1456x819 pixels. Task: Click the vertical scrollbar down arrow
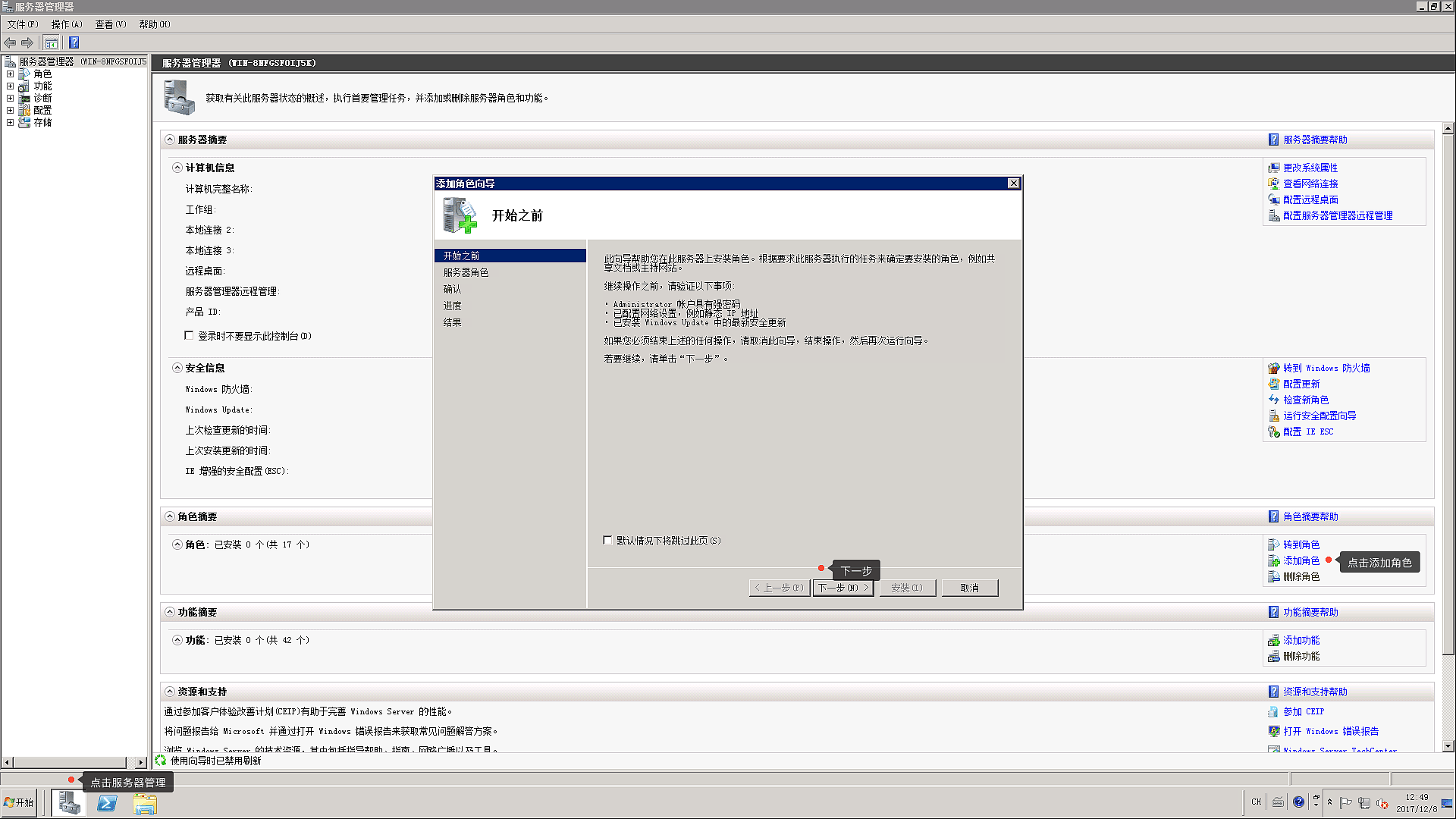[1448, 746]
